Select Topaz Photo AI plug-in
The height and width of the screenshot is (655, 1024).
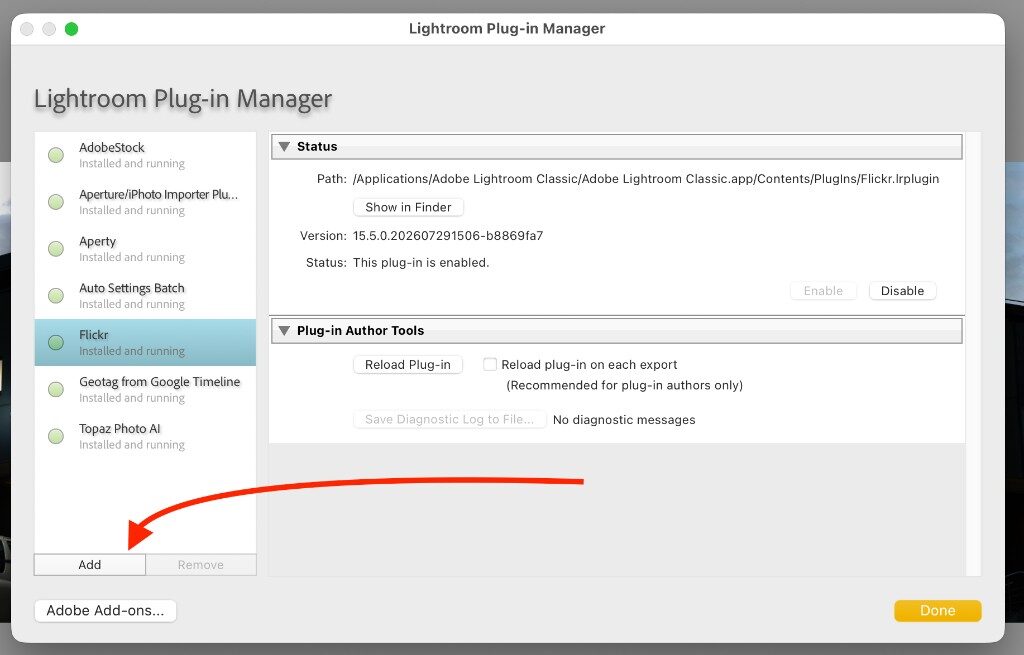(145, 436)
